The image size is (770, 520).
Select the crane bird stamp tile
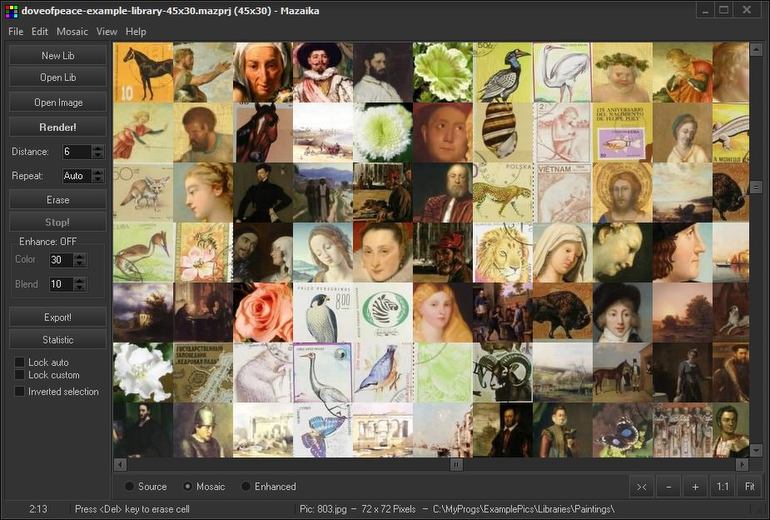(x=323, y=372)
